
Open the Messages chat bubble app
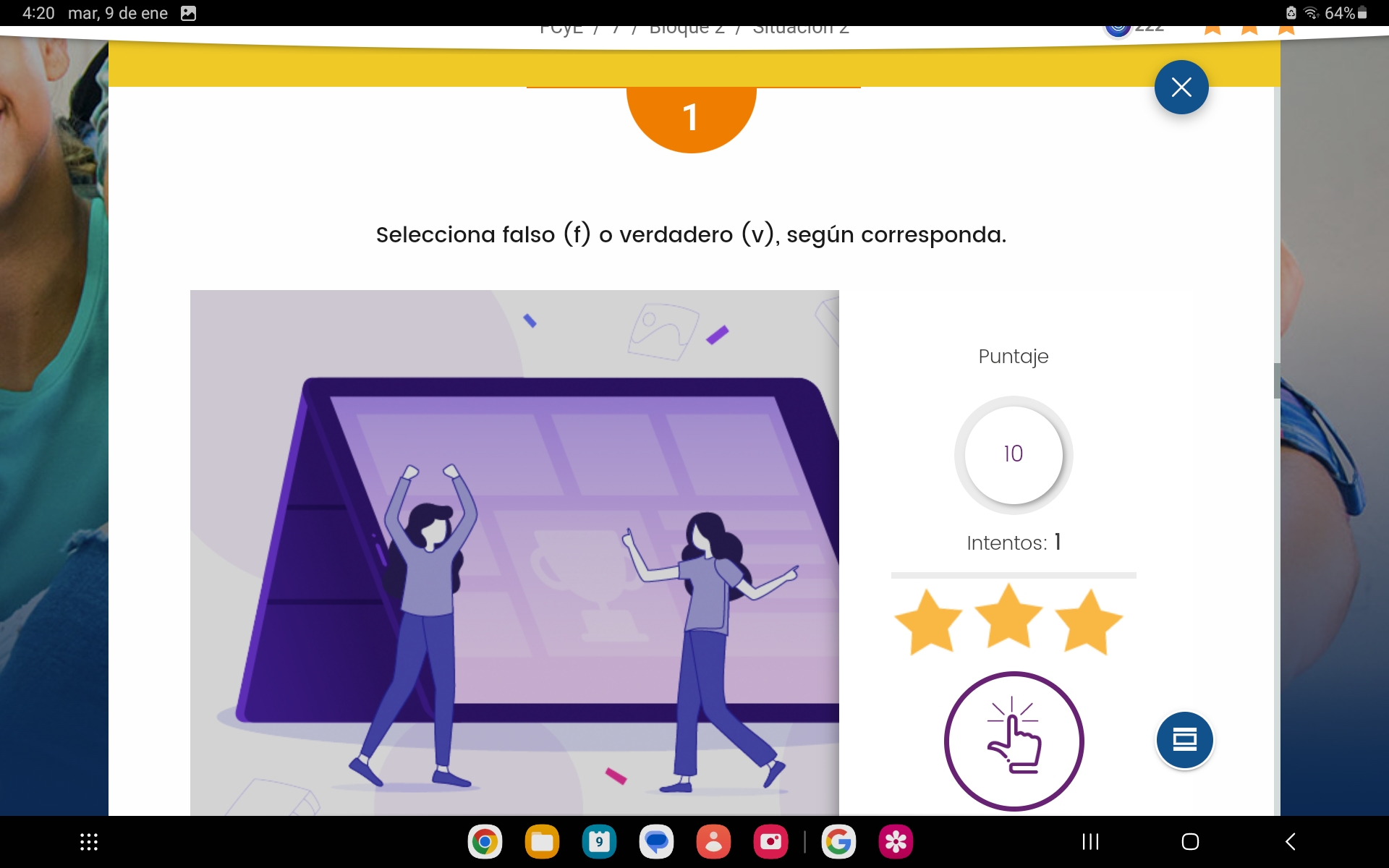point(656,842)
